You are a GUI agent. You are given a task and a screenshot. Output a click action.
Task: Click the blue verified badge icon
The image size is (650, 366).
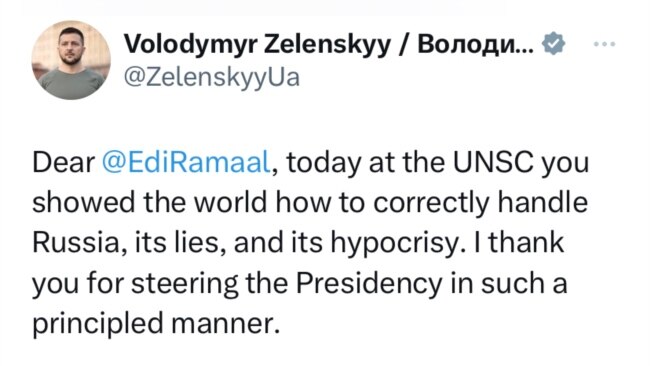tap(553, 44)
